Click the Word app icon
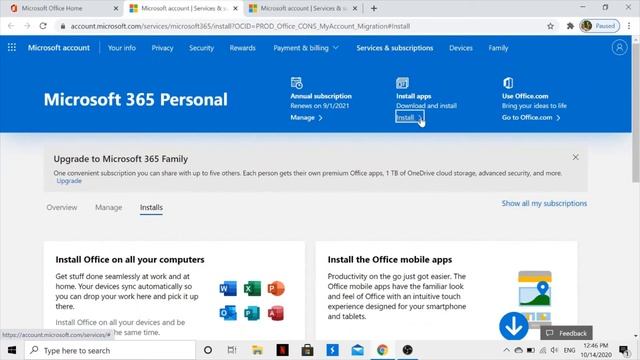640x360 pixels. point(228,289)
